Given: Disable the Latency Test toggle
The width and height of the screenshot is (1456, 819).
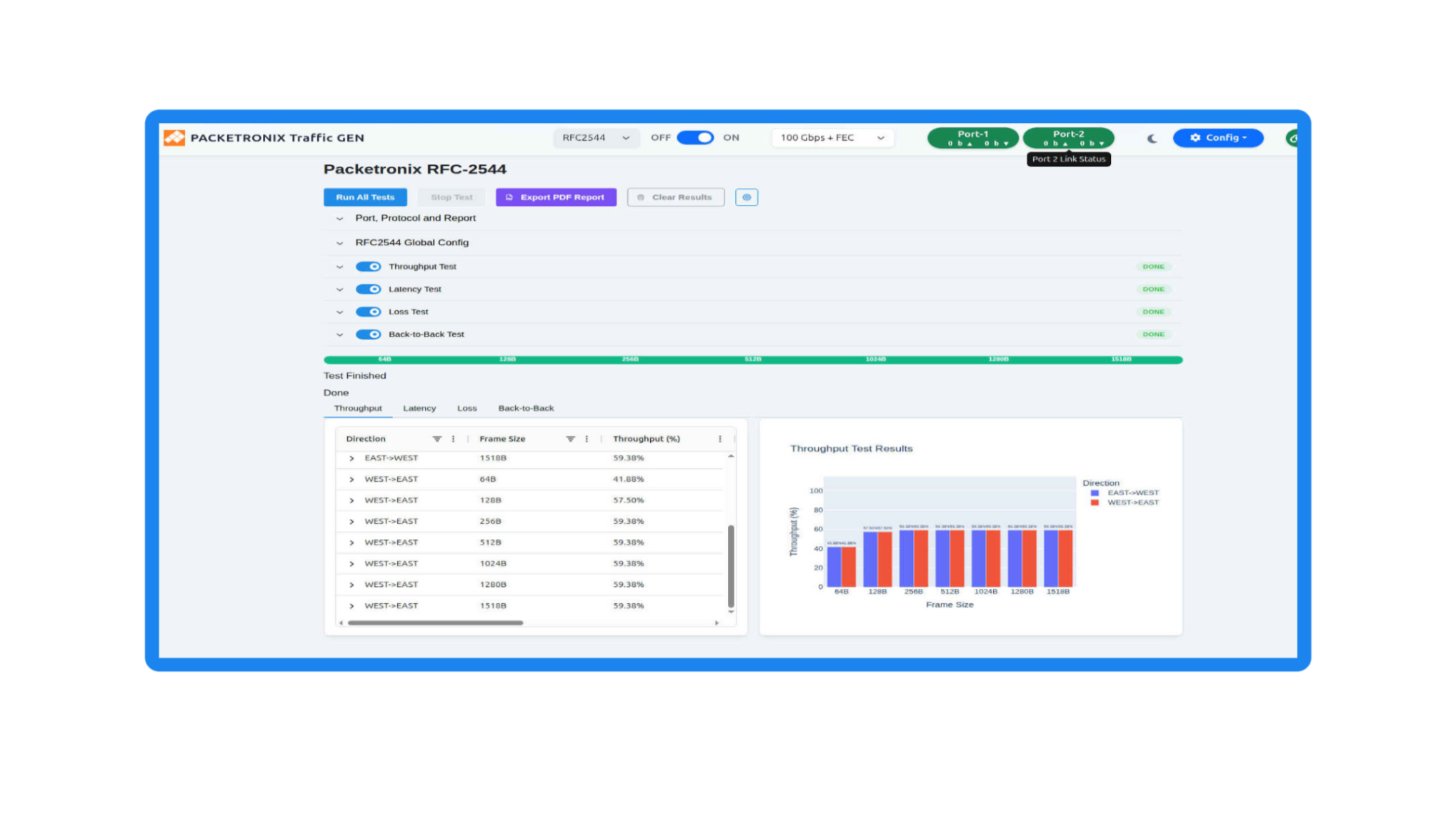Looking at the screenshot, I should (x=368, y=289).
